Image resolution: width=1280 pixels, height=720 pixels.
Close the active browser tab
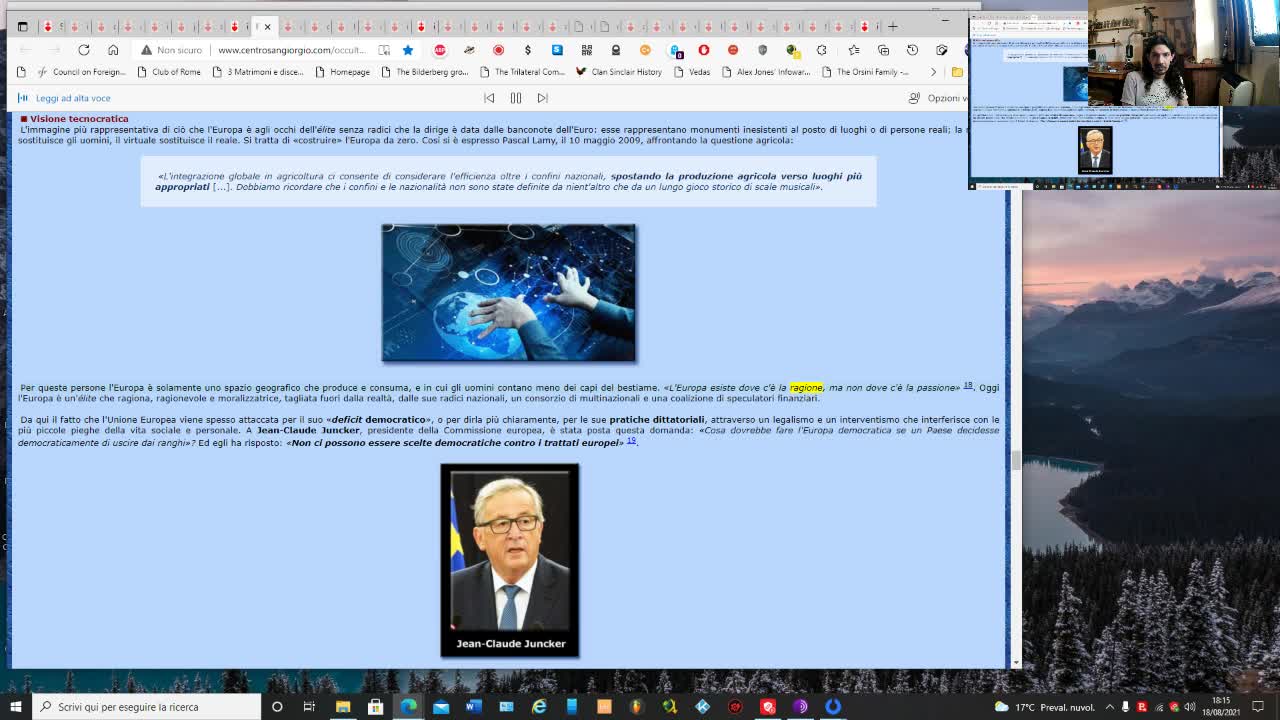click(267, 27)
